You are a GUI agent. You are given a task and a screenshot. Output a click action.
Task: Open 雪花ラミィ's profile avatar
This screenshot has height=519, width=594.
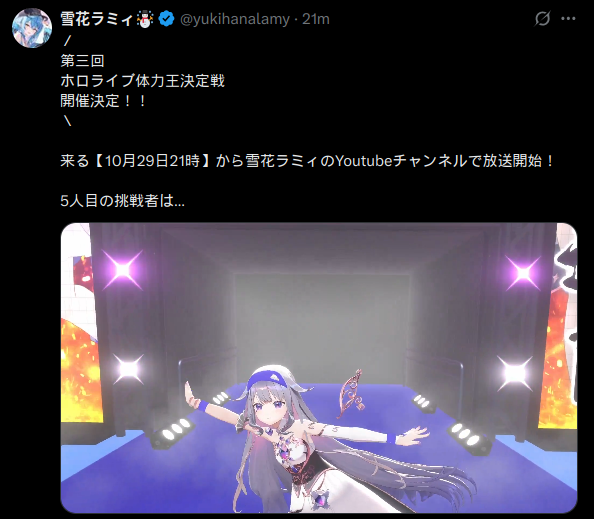(32, 28)
